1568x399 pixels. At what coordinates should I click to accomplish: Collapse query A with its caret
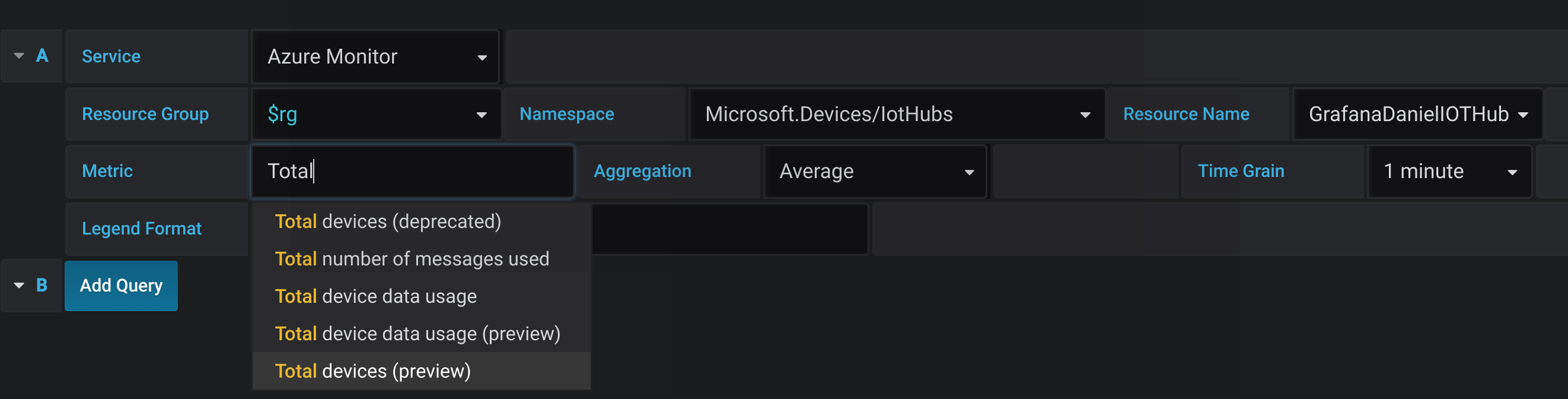19,56
